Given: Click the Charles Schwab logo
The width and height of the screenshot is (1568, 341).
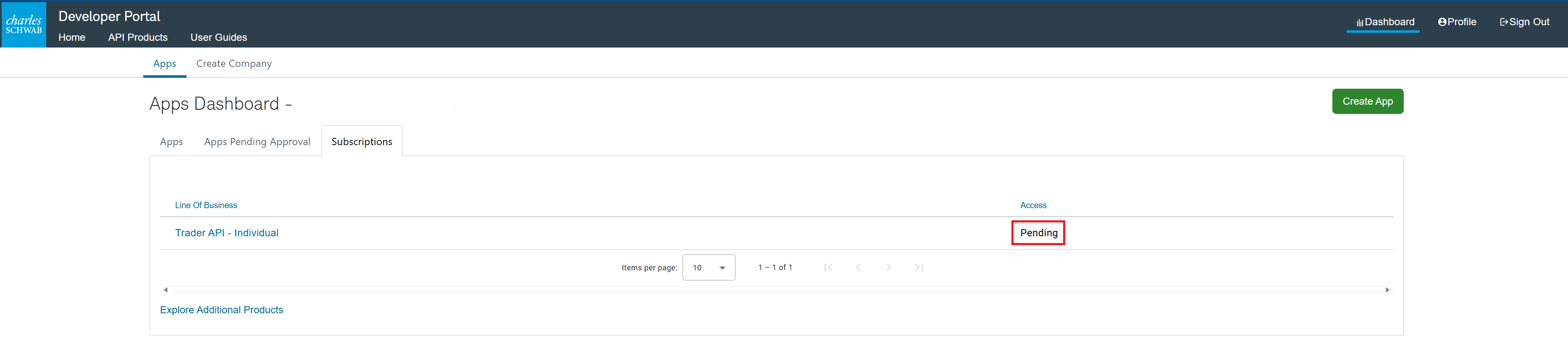Looking at the screenshot, I should pyautogui.click(x=24, y=24).
